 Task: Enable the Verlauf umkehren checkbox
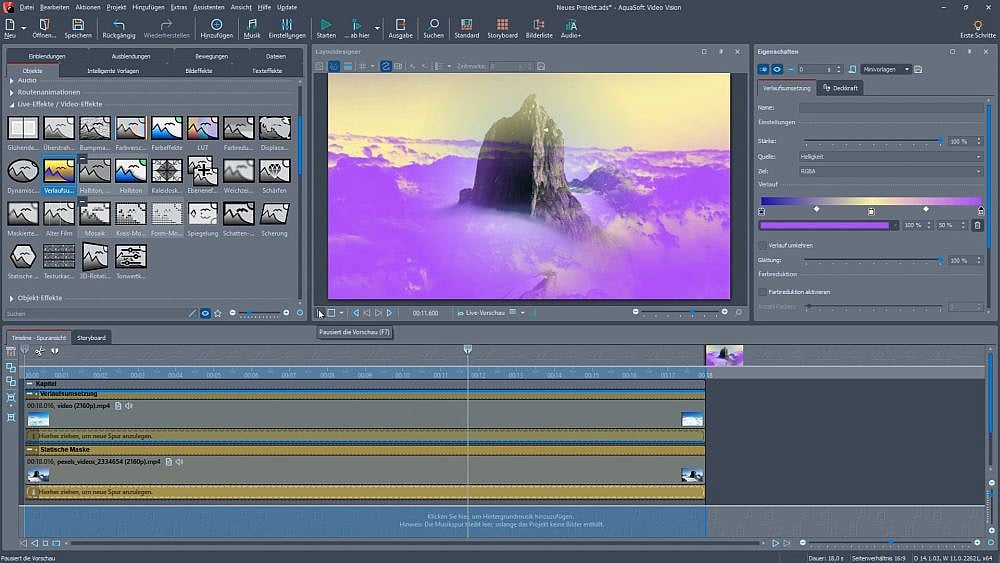pyautogui.click(x=763, y=245)
